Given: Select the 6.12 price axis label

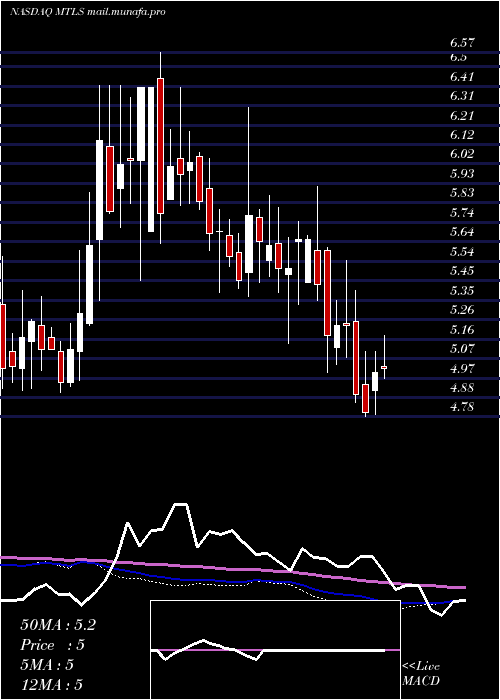Looking at the screenshot, I should coord(462,135).
